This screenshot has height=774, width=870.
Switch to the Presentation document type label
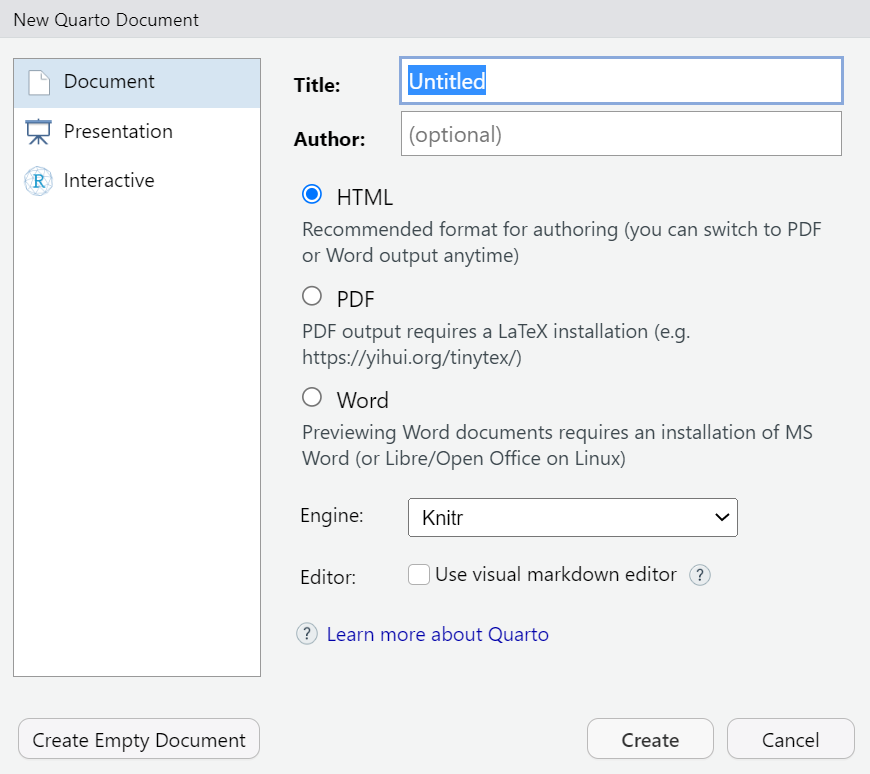pyautogui.click(x=118, y=132)
